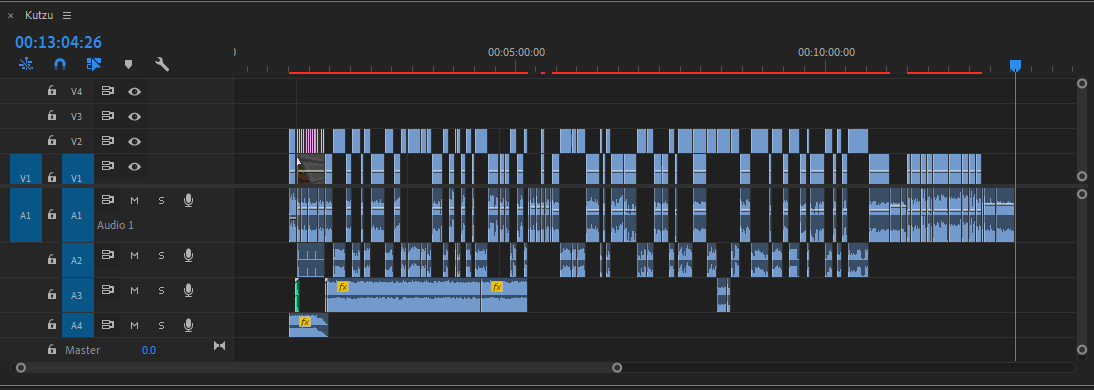The width and height of the screenshot is (1094, 390).
Task: Add a marker to the timeline
Action: 128,64
